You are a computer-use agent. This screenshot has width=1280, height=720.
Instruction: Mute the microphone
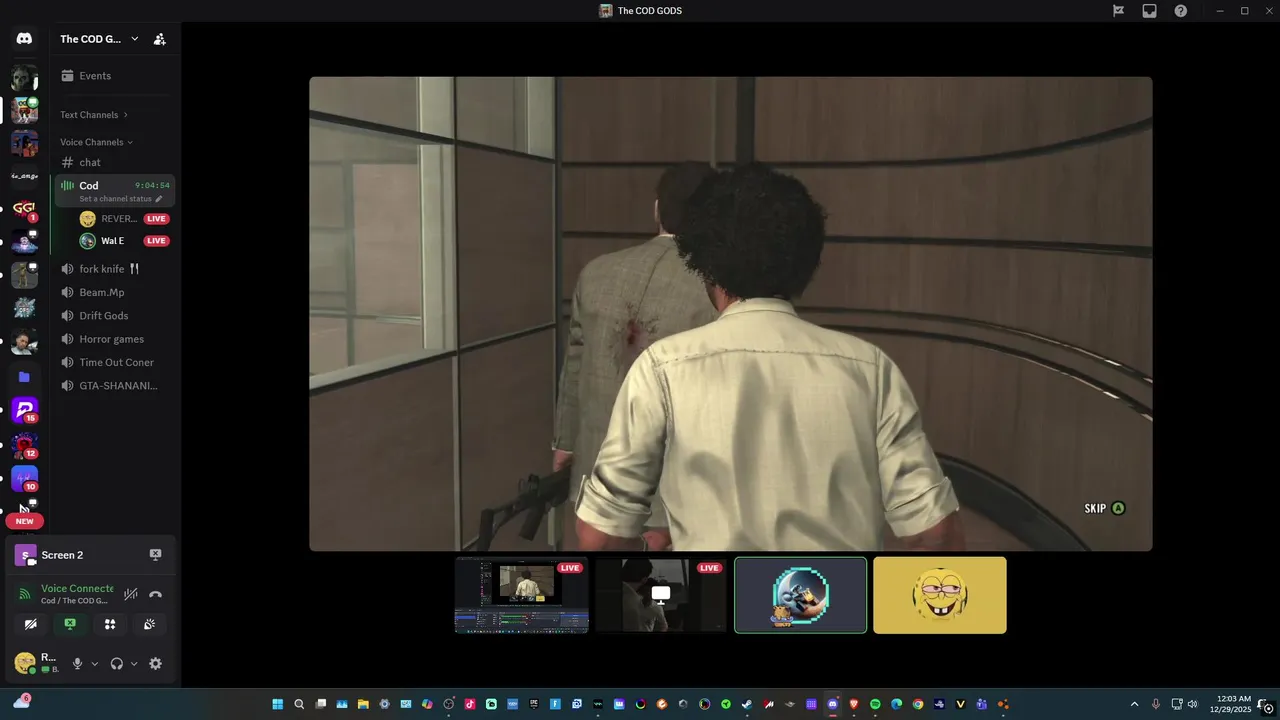pyautogui.click(x=77, y=663)
